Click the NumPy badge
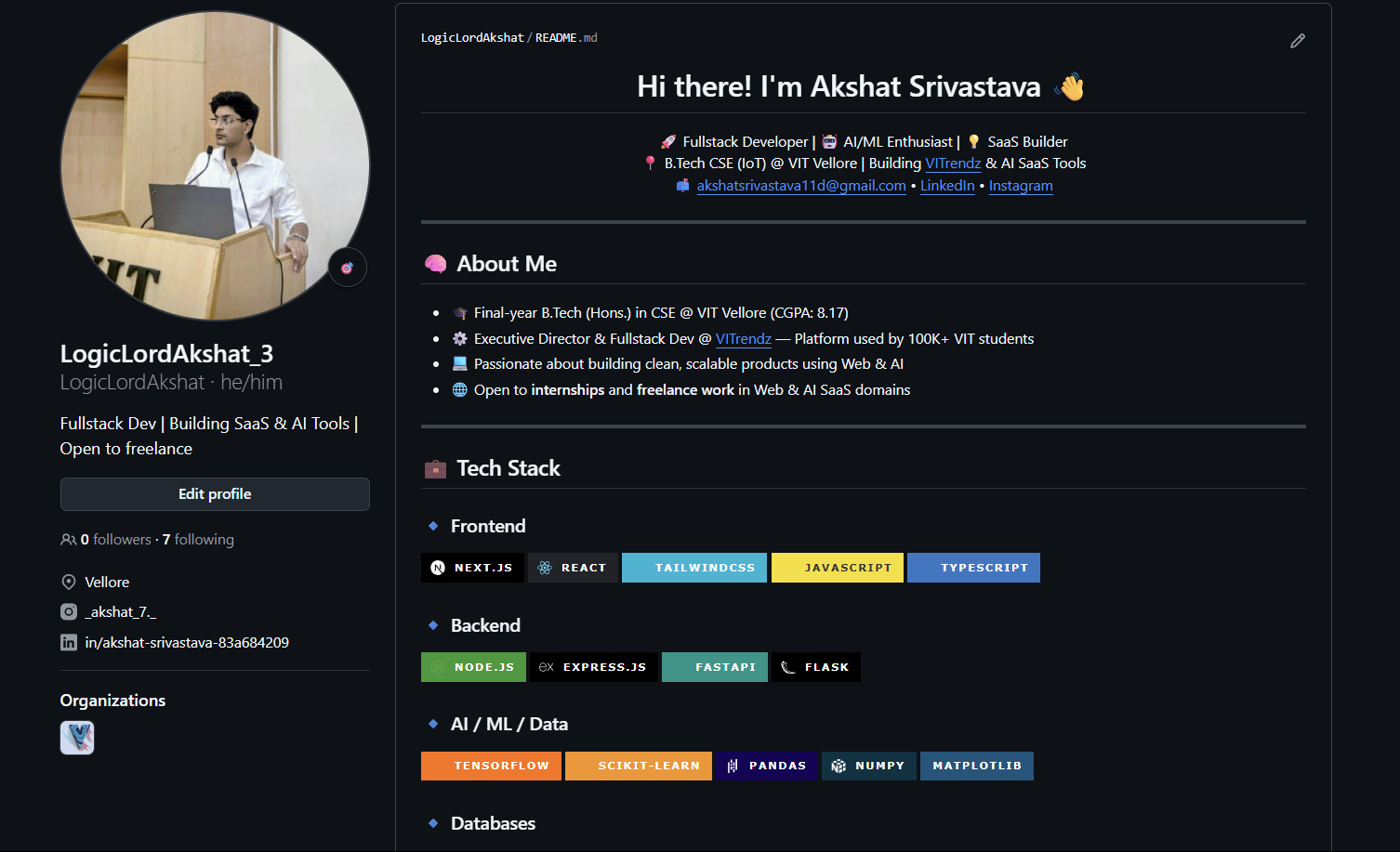The image size is (1400, 852). 869,766
